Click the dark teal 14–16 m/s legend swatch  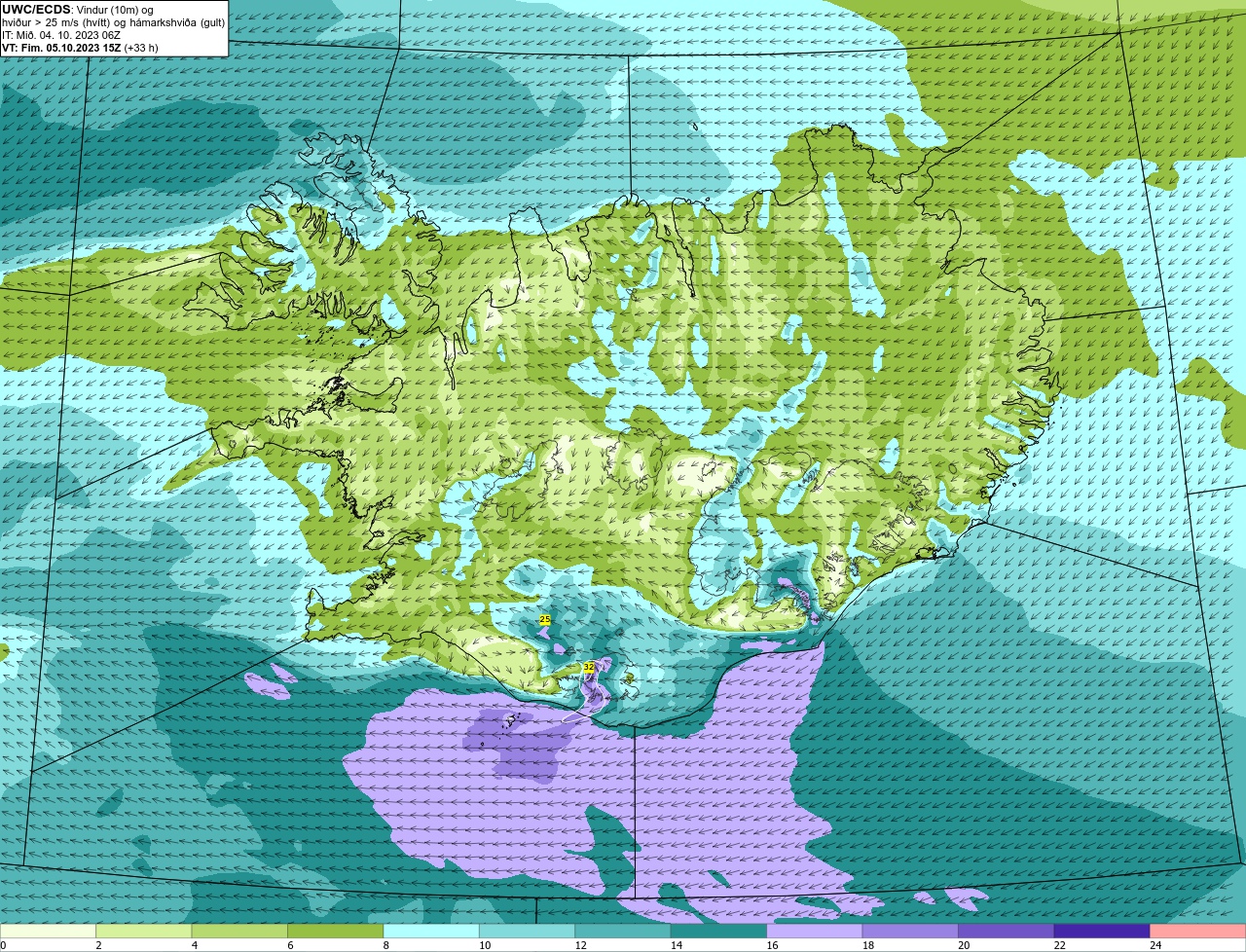point(719,931)
